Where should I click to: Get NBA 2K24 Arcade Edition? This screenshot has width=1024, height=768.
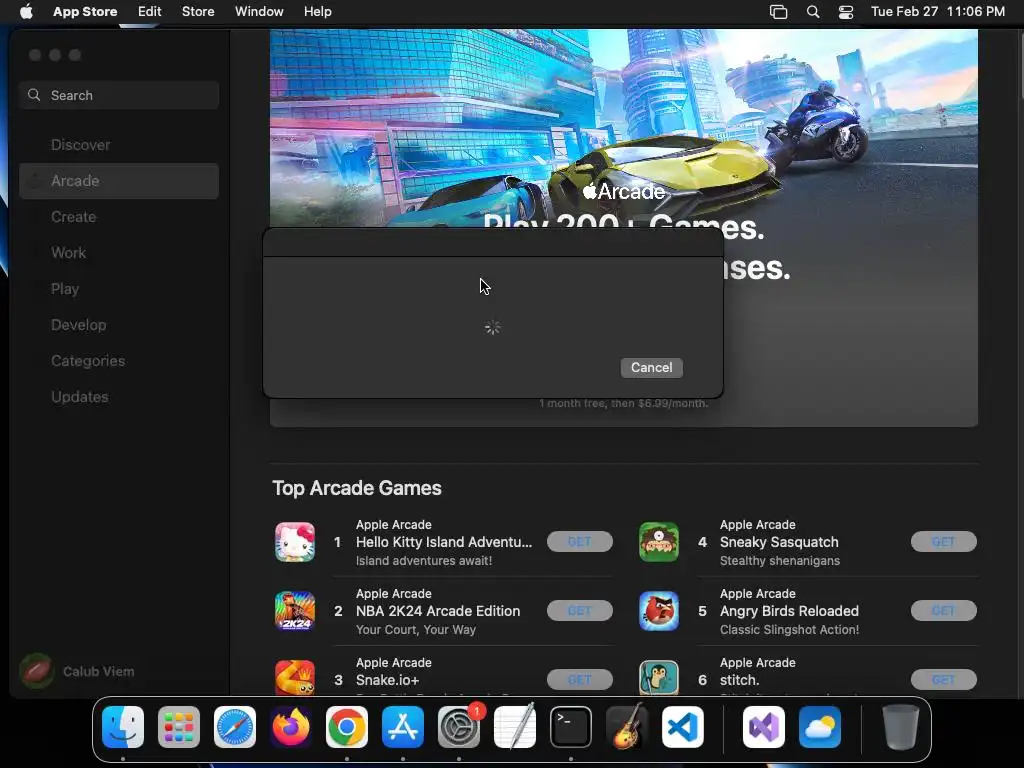[x=580, y=611]
